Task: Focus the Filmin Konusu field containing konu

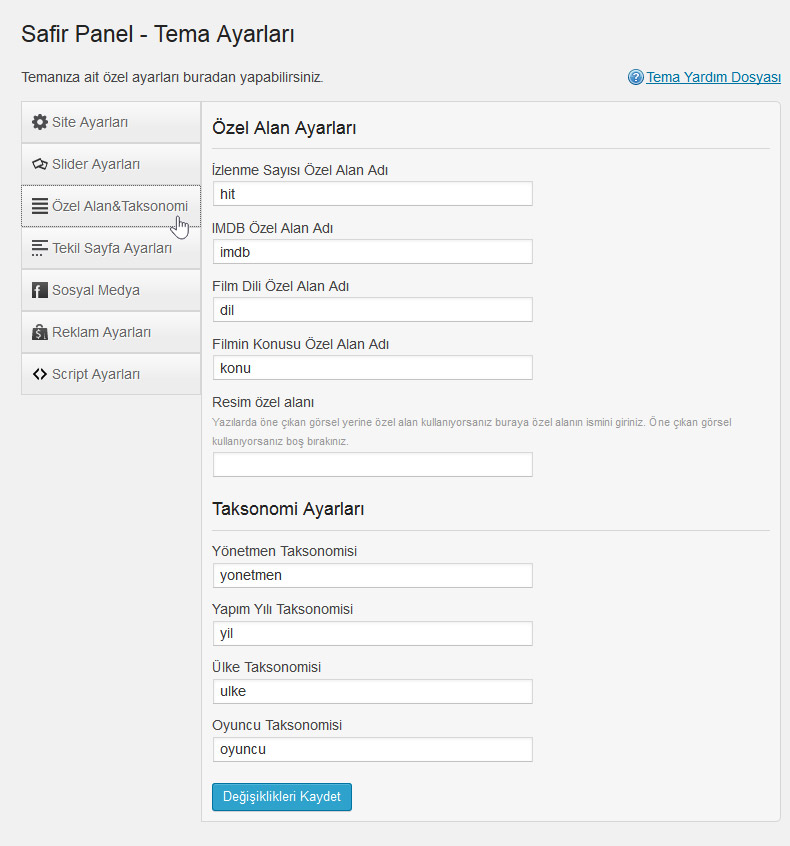Action: (373, 368)
